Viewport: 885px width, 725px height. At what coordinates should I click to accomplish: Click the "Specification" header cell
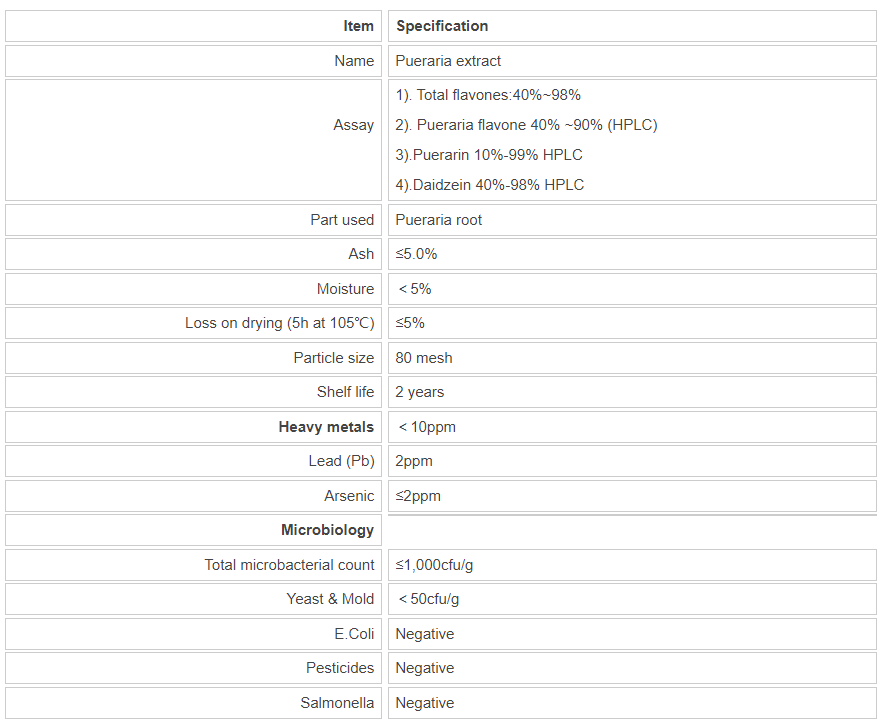coord(442,26)
